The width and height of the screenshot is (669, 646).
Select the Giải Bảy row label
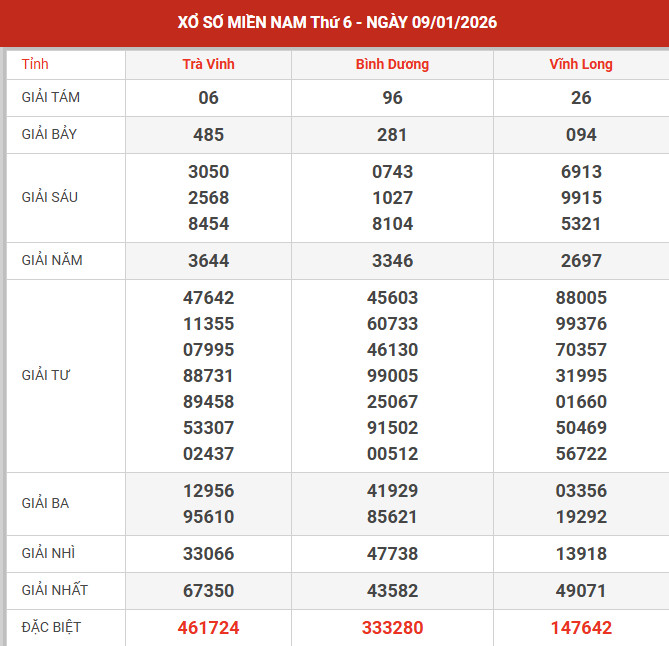click(51, 134)
